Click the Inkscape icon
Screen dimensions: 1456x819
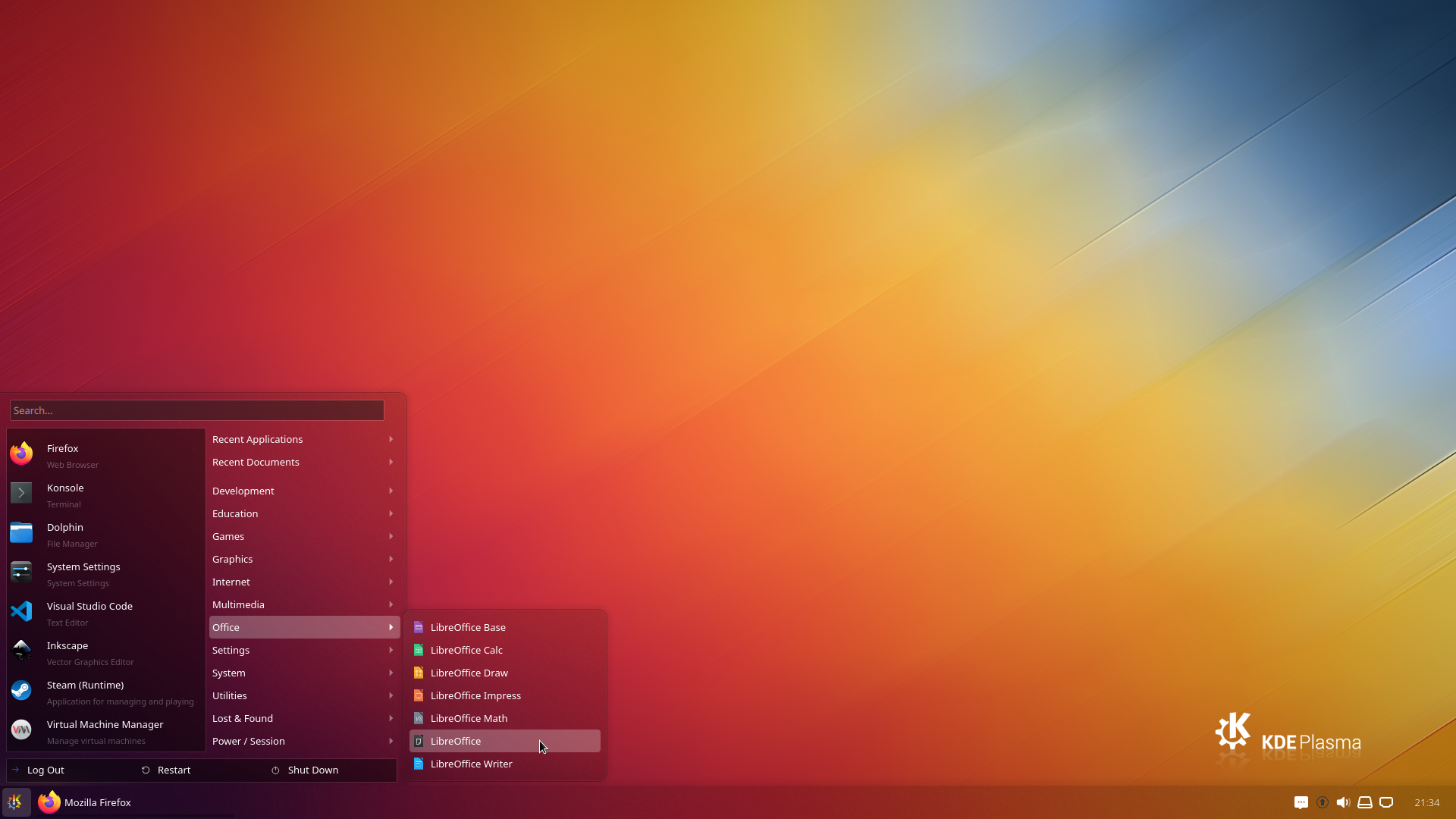(x=21, y=651)
